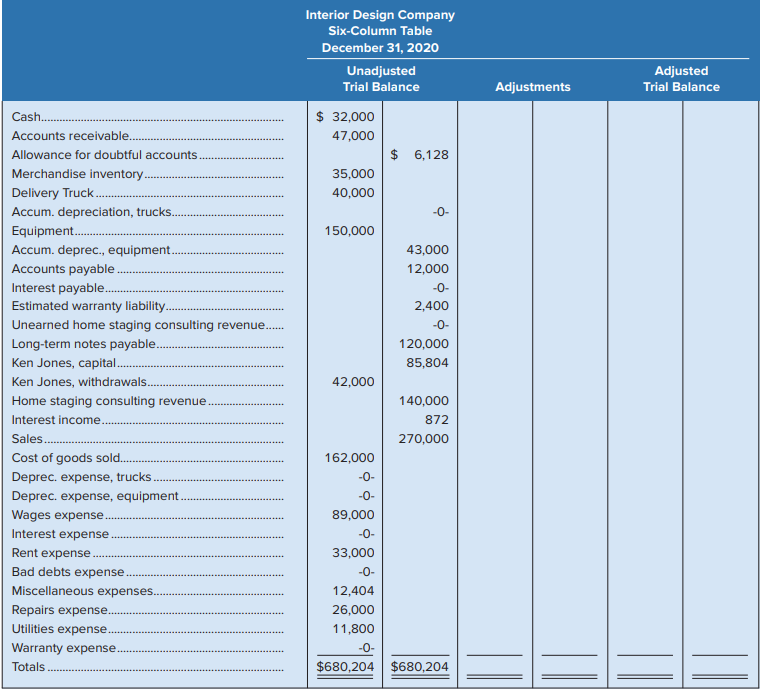Select 'Ken Jones, withdrawals' label
The width and height of the screenshot is (763, 691).
tap(79, 382)
